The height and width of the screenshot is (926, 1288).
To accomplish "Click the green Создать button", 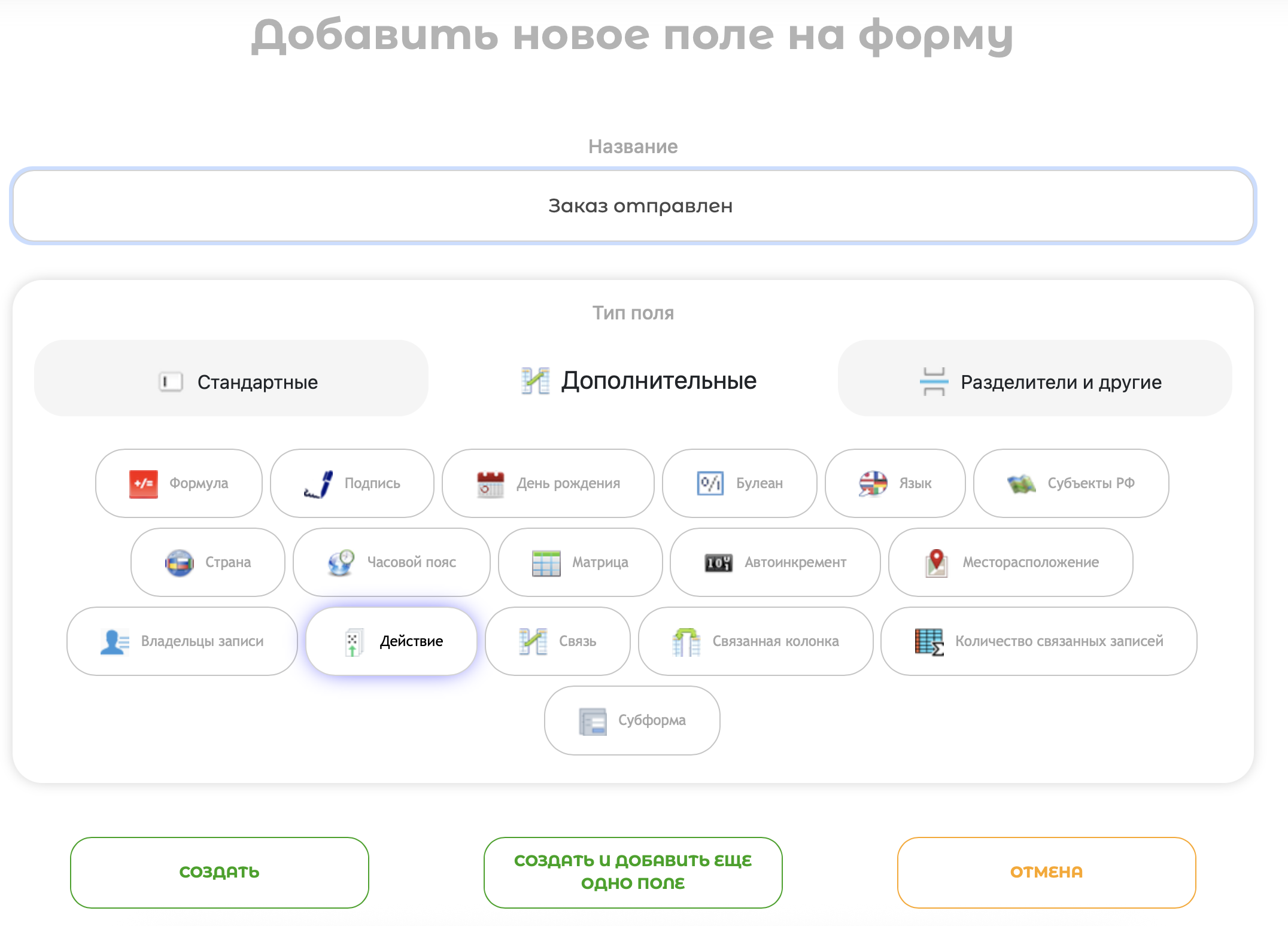I will 219,872.
